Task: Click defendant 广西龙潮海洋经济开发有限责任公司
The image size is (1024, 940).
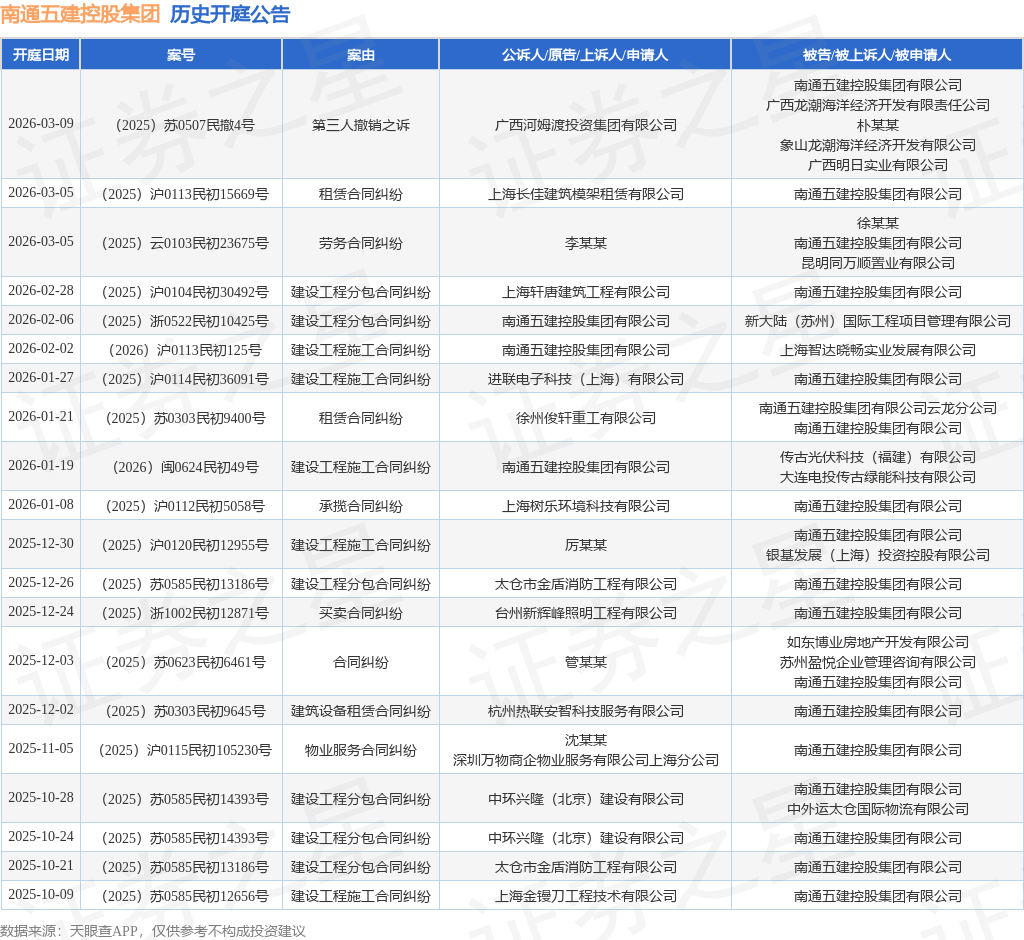Action: click(x=878, y=105)
